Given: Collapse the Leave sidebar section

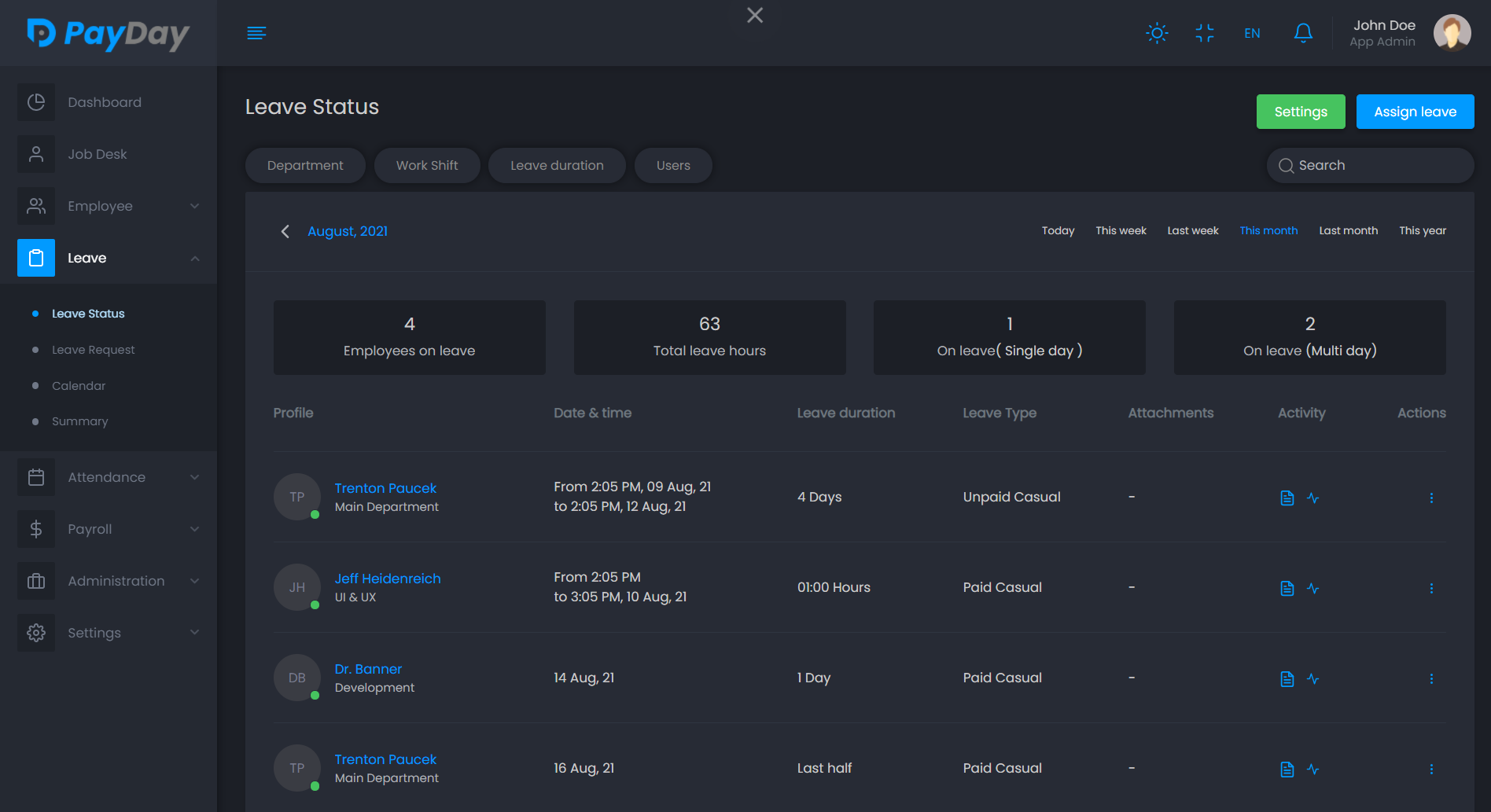Looking at the screenshot, I should click(194, 258).
